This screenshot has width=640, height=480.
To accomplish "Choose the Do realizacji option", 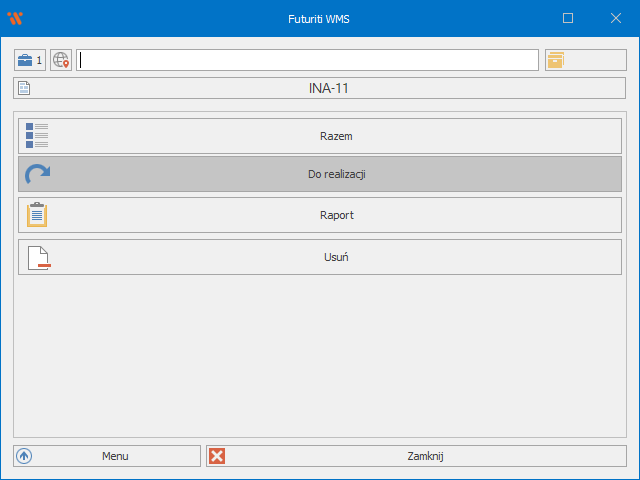I will [x=336, y=174].
